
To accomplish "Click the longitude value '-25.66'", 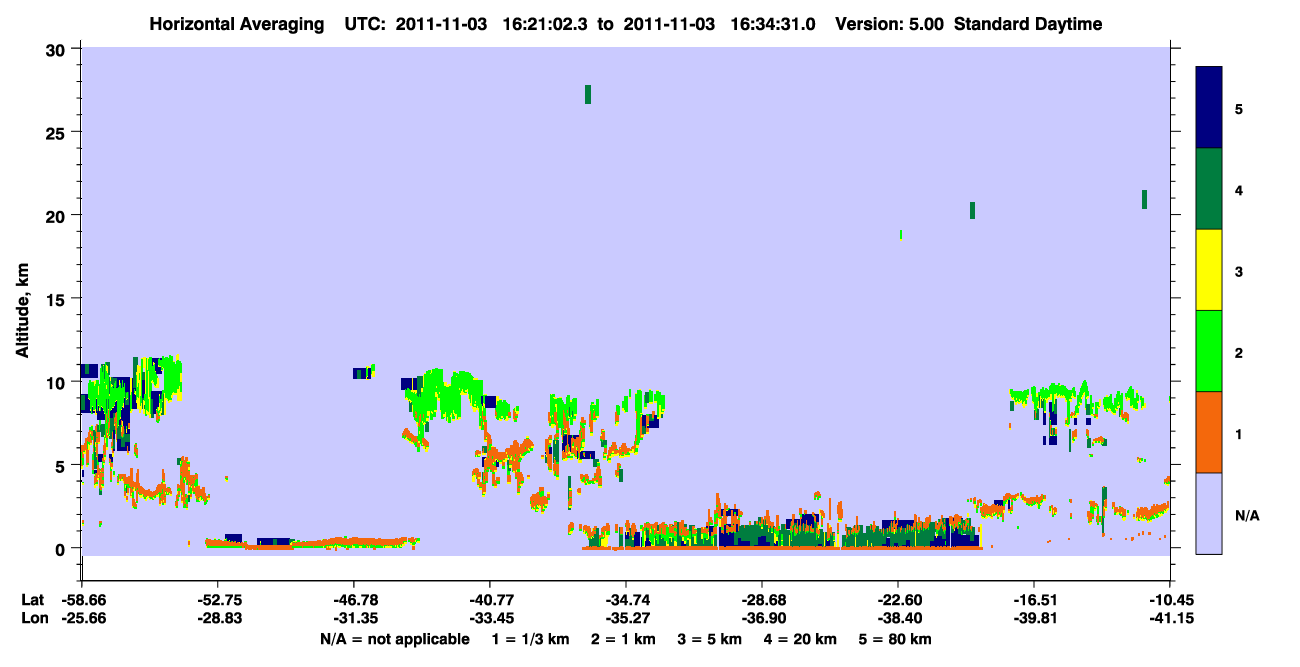I will [82, 619].
